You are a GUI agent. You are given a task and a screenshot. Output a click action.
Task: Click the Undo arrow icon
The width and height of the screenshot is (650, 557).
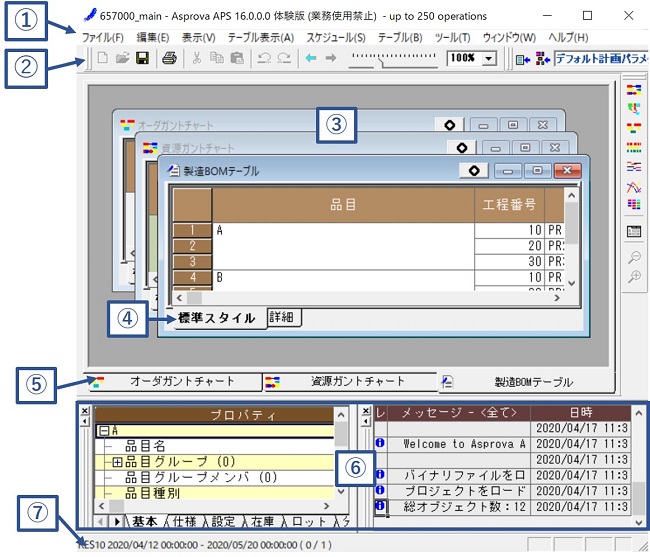pos(264,58)
